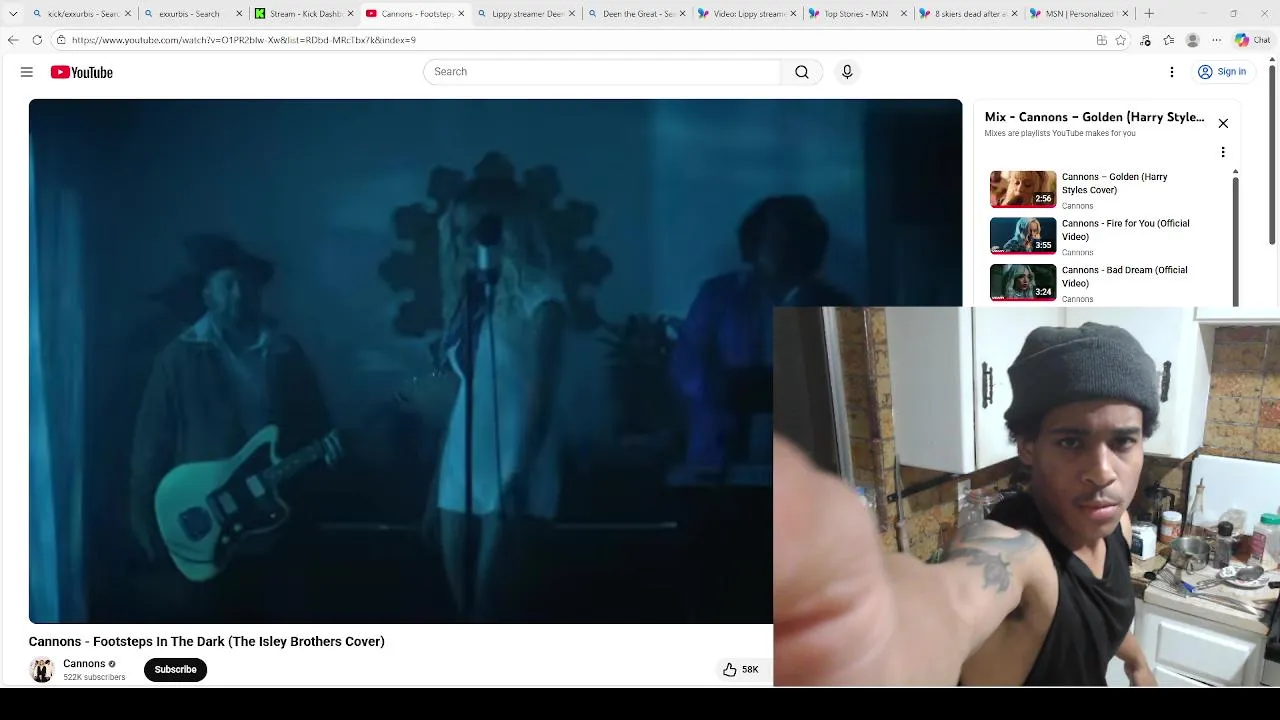Go back in browser history
1280x720 pixels.
13,40
